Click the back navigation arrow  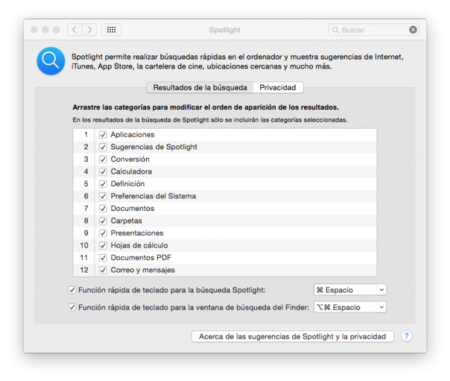point(75,30)
